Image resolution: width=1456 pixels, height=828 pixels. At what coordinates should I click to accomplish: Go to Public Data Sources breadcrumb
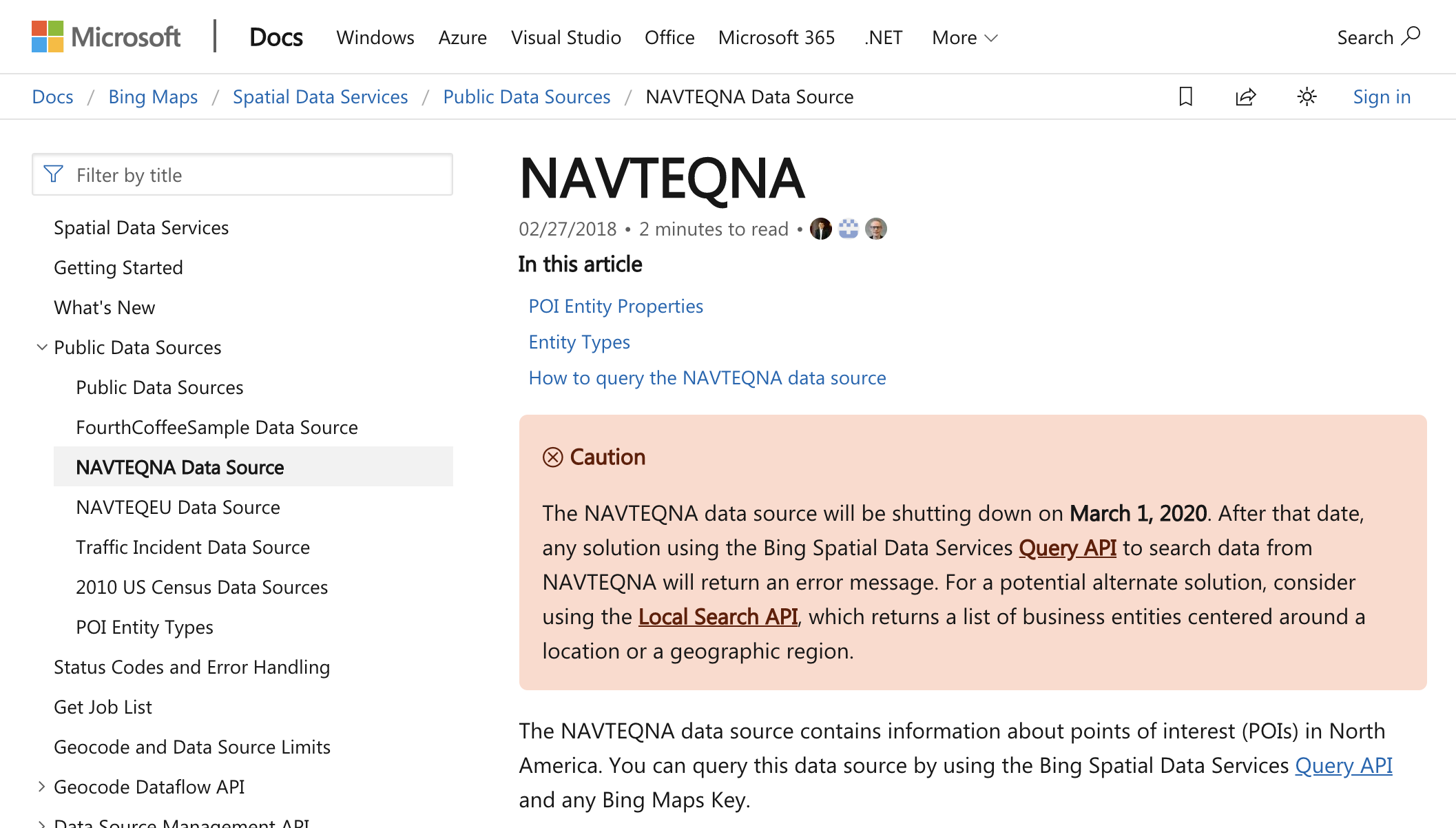[527, 96]
